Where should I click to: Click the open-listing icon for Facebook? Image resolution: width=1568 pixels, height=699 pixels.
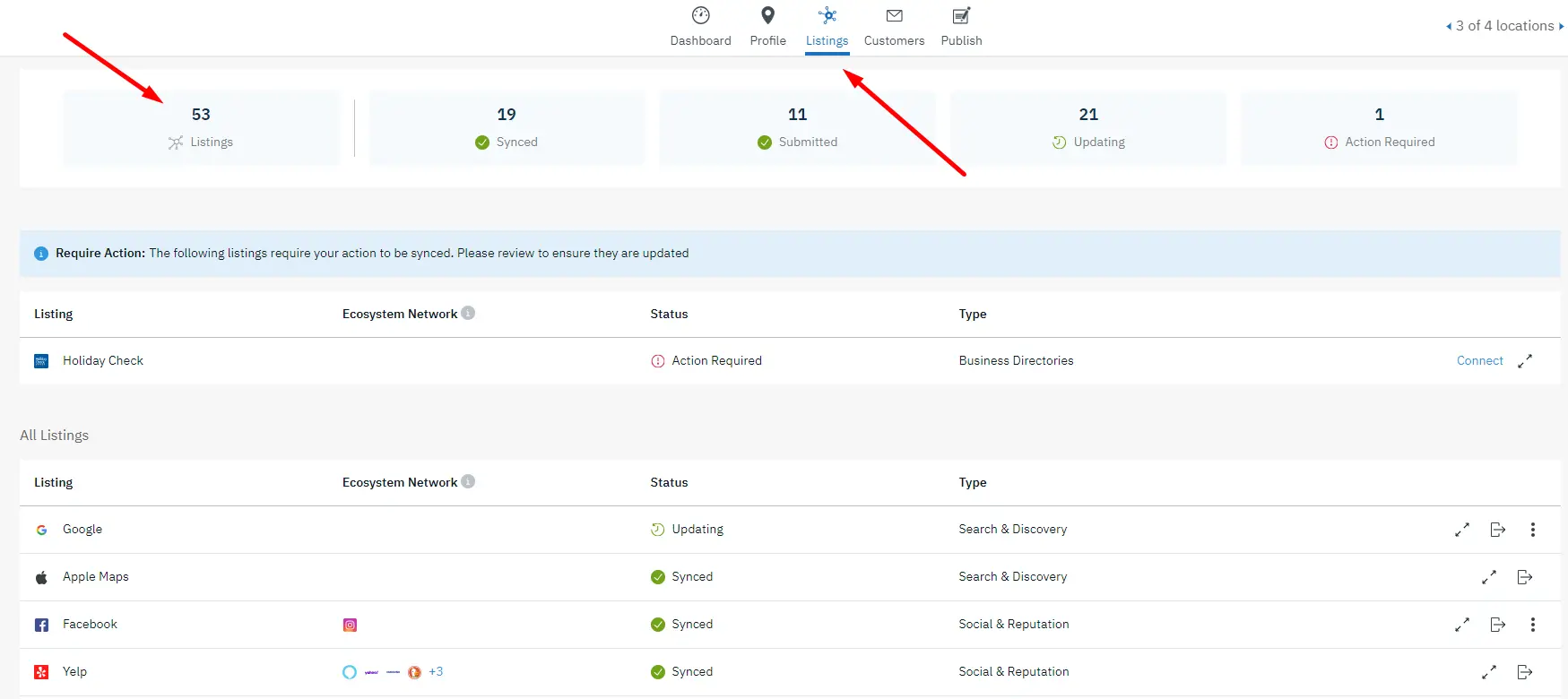pos(1498,625)
